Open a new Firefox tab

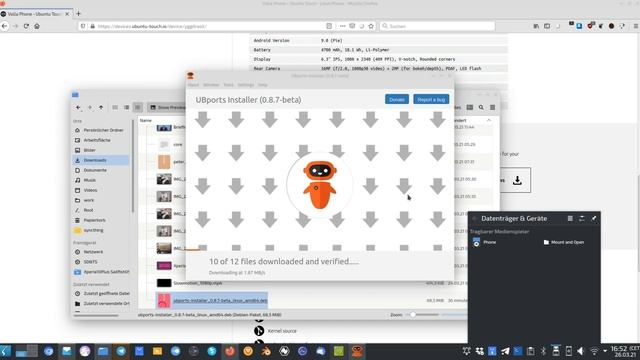coord(78,13)
